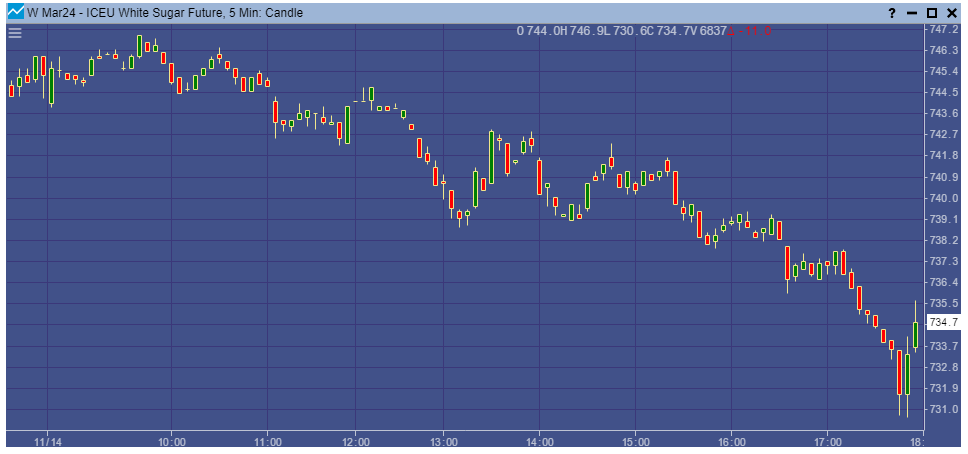Viewport: 968px width, 454px height.
Task: Click the 10:00 time axis label
Action: (172, 442)
